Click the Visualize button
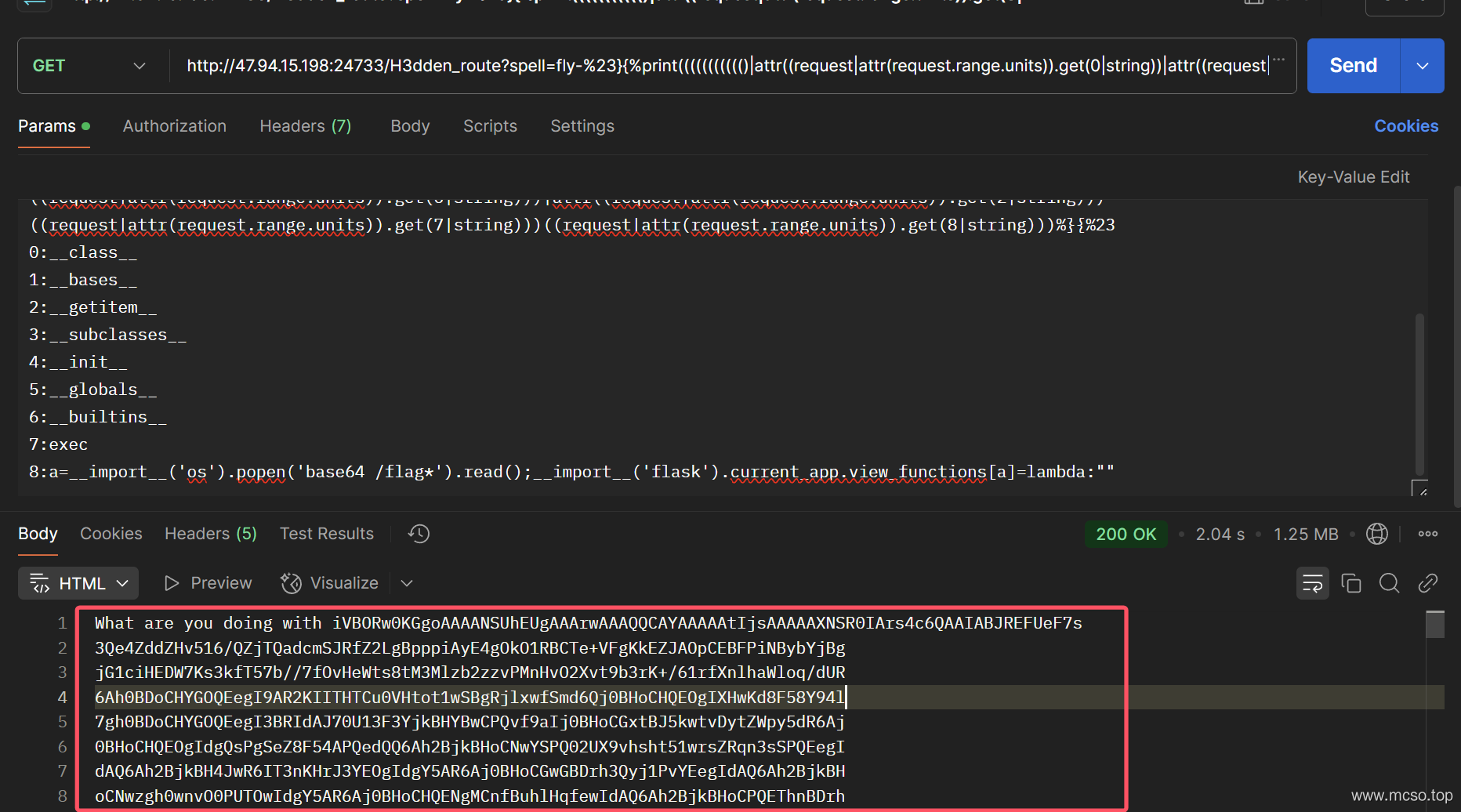1461x812 pixels. pos(330,583)
